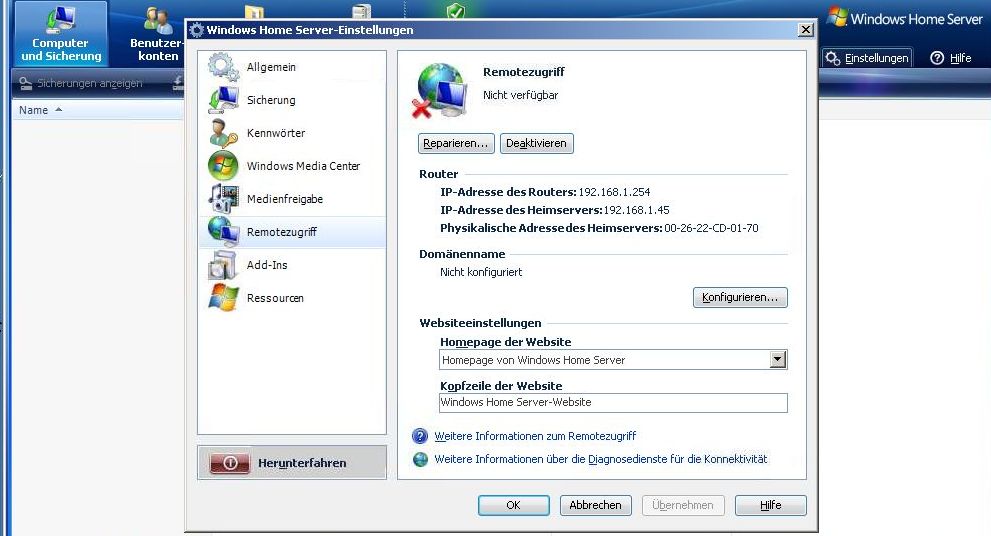Click the Windows Media Center orb icon

coord(224,166)
